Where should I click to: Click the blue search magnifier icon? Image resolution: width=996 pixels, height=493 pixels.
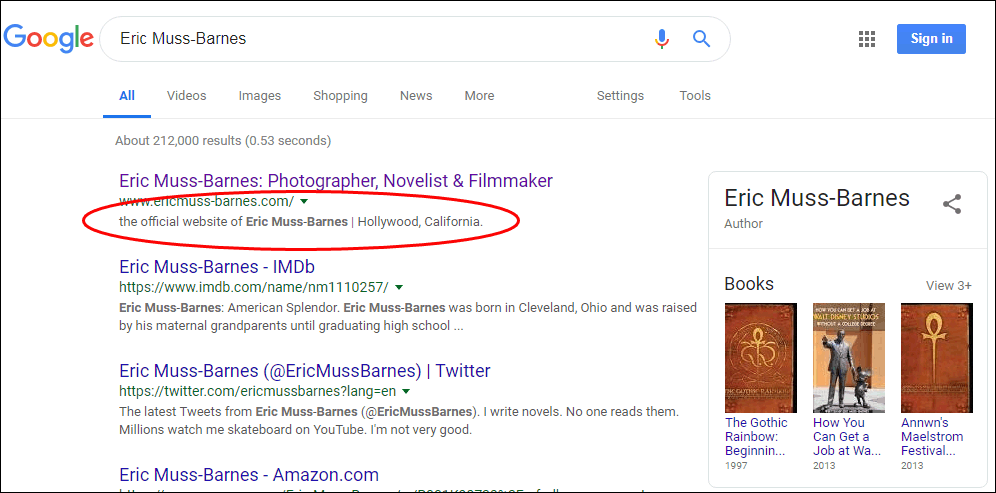701,39
